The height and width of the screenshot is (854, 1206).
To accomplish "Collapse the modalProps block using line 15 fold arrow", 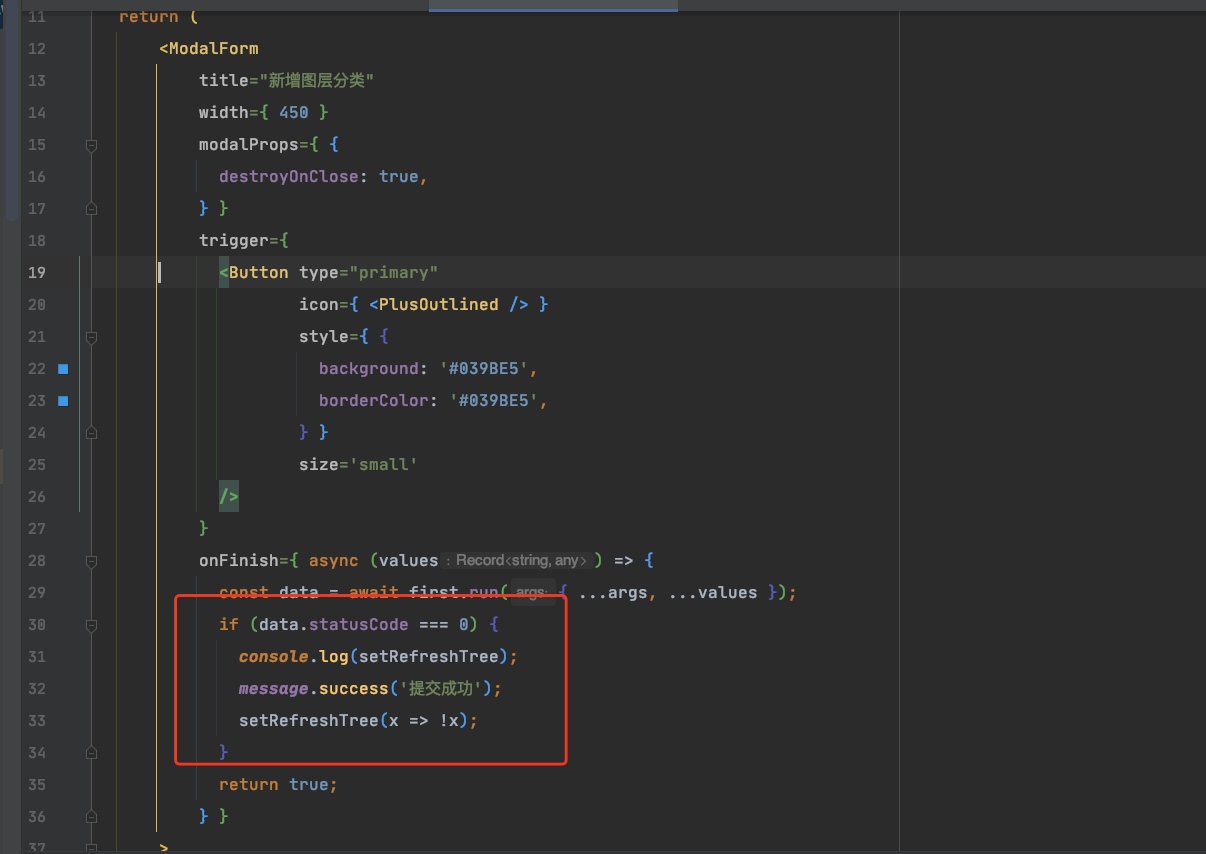I will [x=91, y=144].
